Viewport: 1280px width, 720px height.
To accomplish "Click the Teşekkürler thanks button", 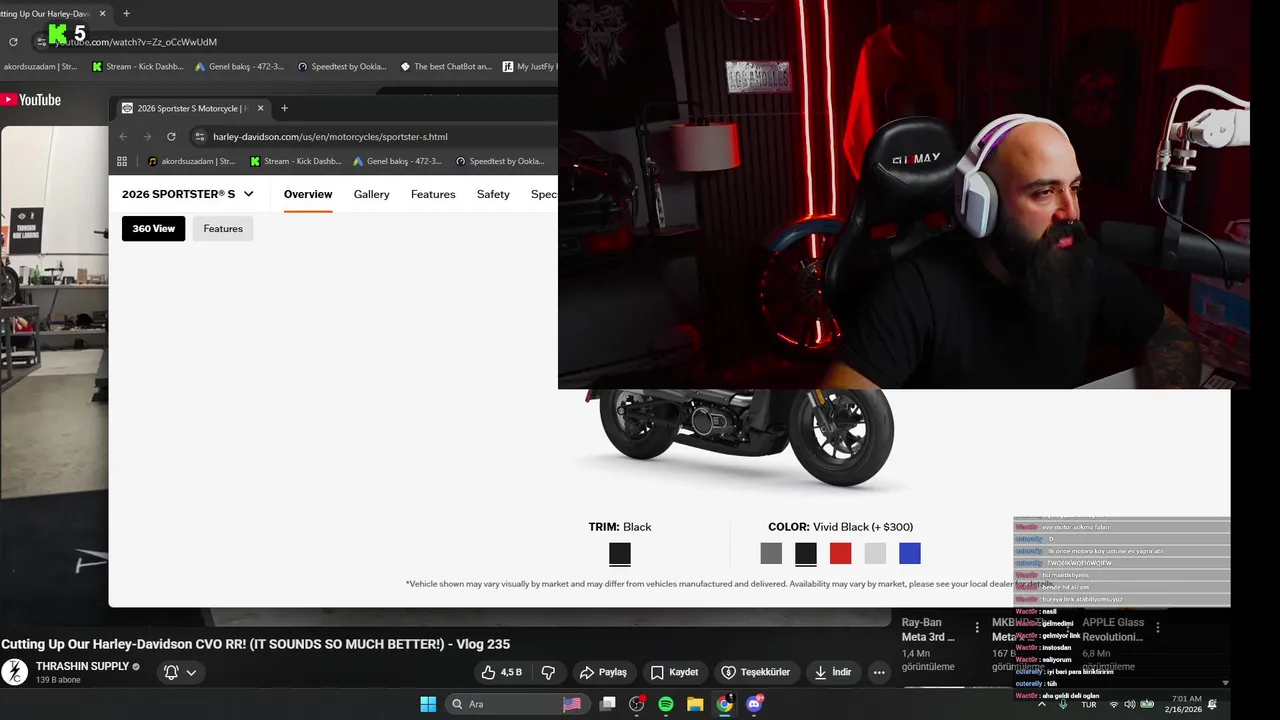I will 756,672.
